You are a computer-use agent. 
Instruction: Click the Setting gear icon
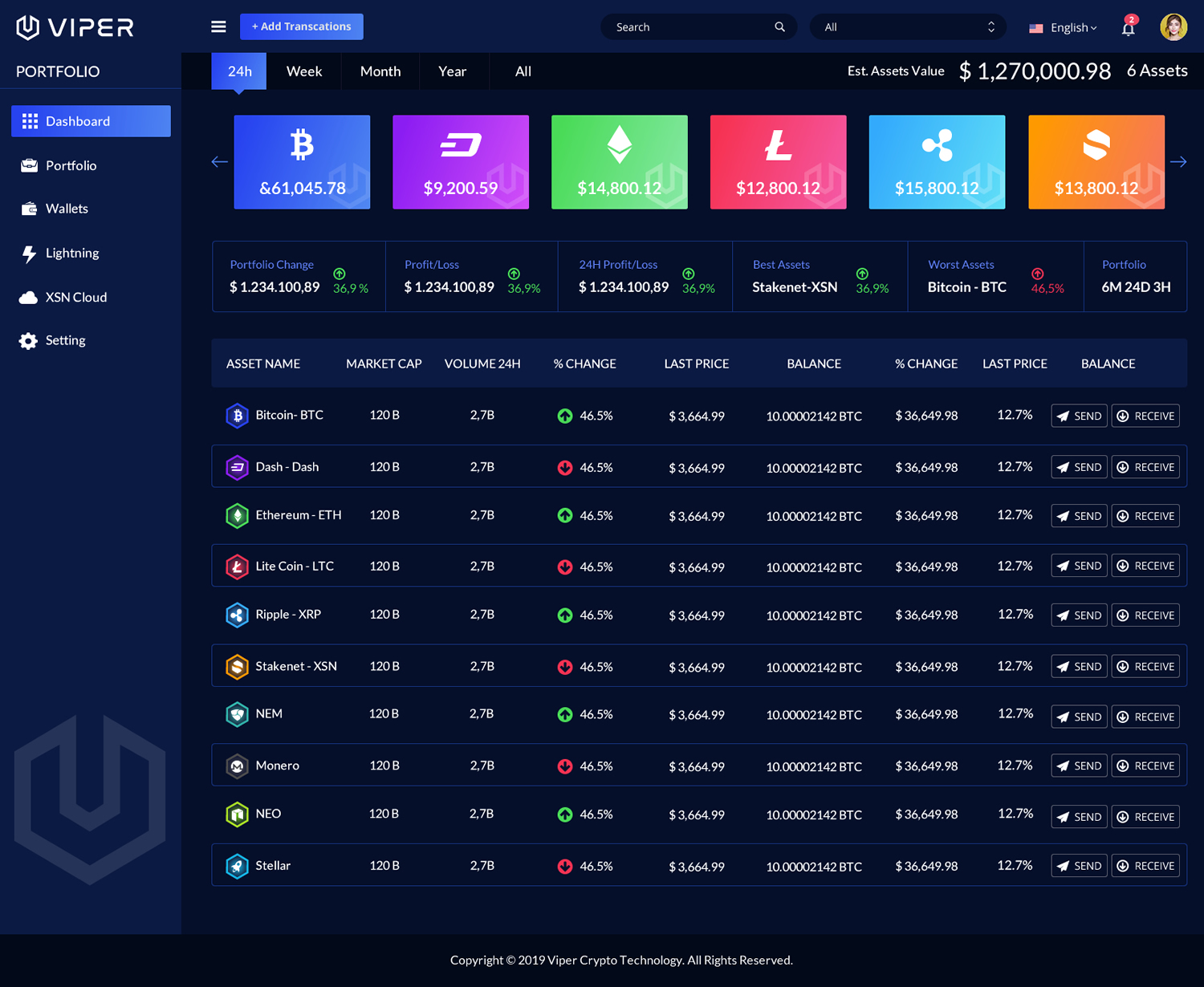(x=28, y=341)
